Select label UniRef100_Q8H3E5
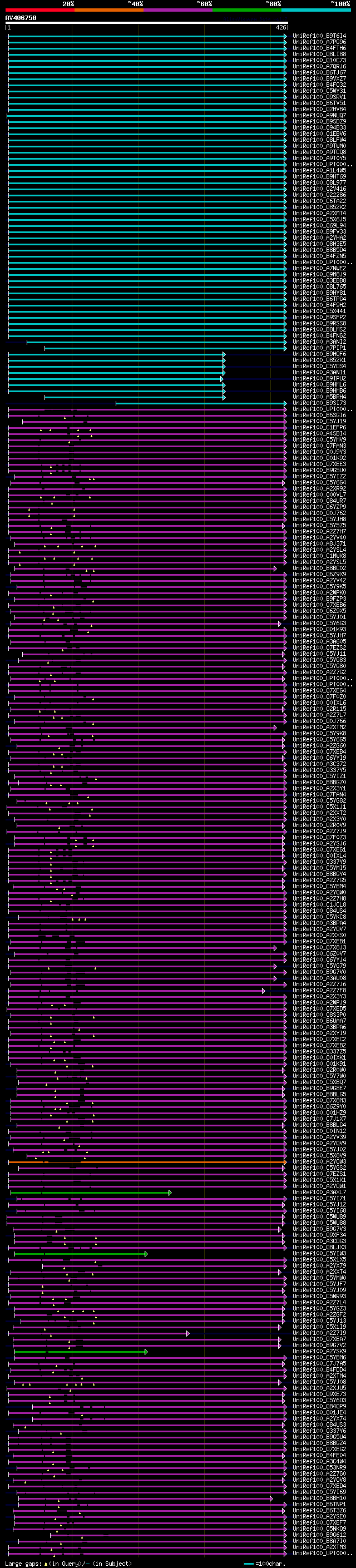Viewport: 356px width, 1568px height. pos(319,244)
